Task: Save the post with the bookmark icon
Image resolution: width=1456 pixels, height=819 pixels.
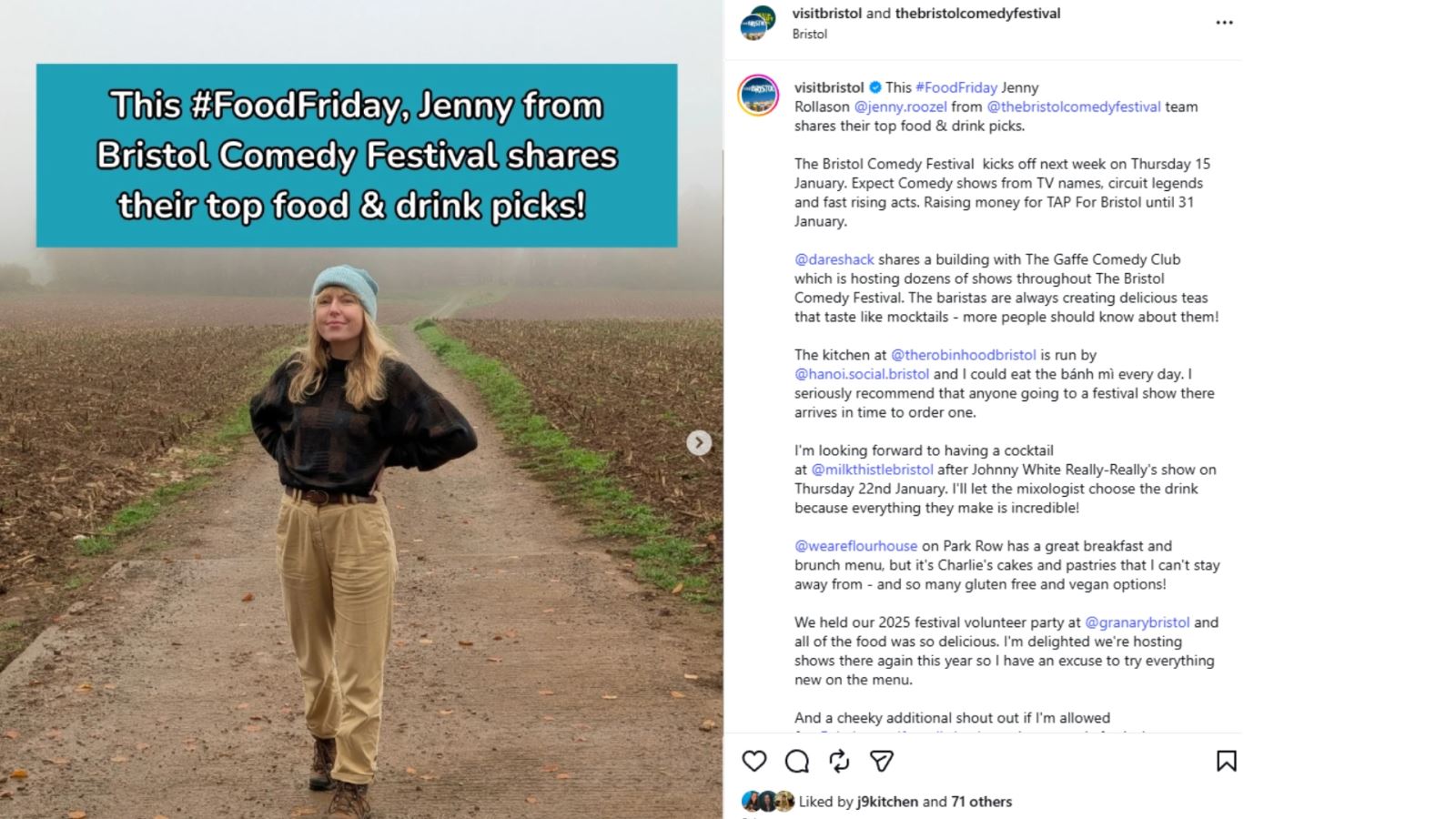Action: click(x=1226, y=761)
